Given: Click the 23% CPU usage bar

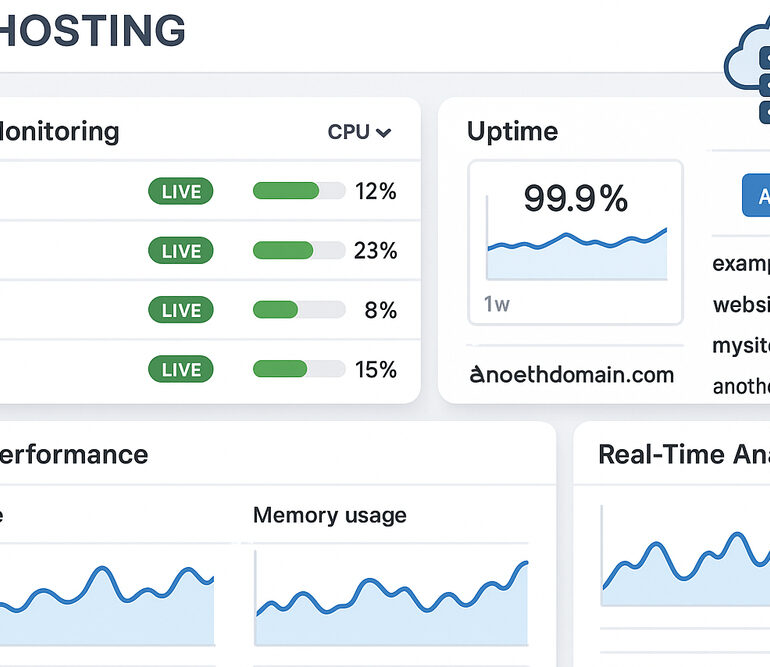Looking at the screenshot, I should pos(299,251).
